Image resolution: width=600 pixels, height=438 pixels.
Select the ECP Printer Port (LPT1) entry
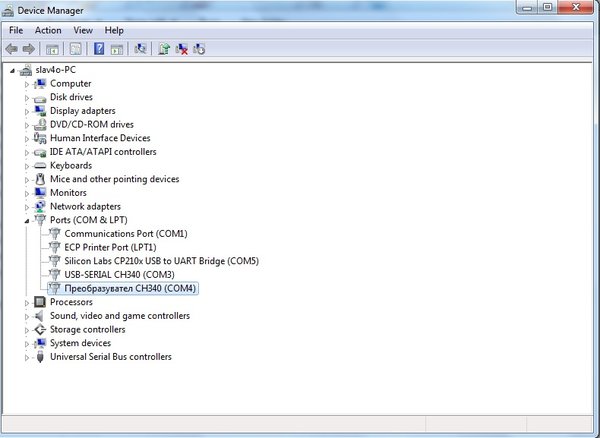(x=110, y=247)
